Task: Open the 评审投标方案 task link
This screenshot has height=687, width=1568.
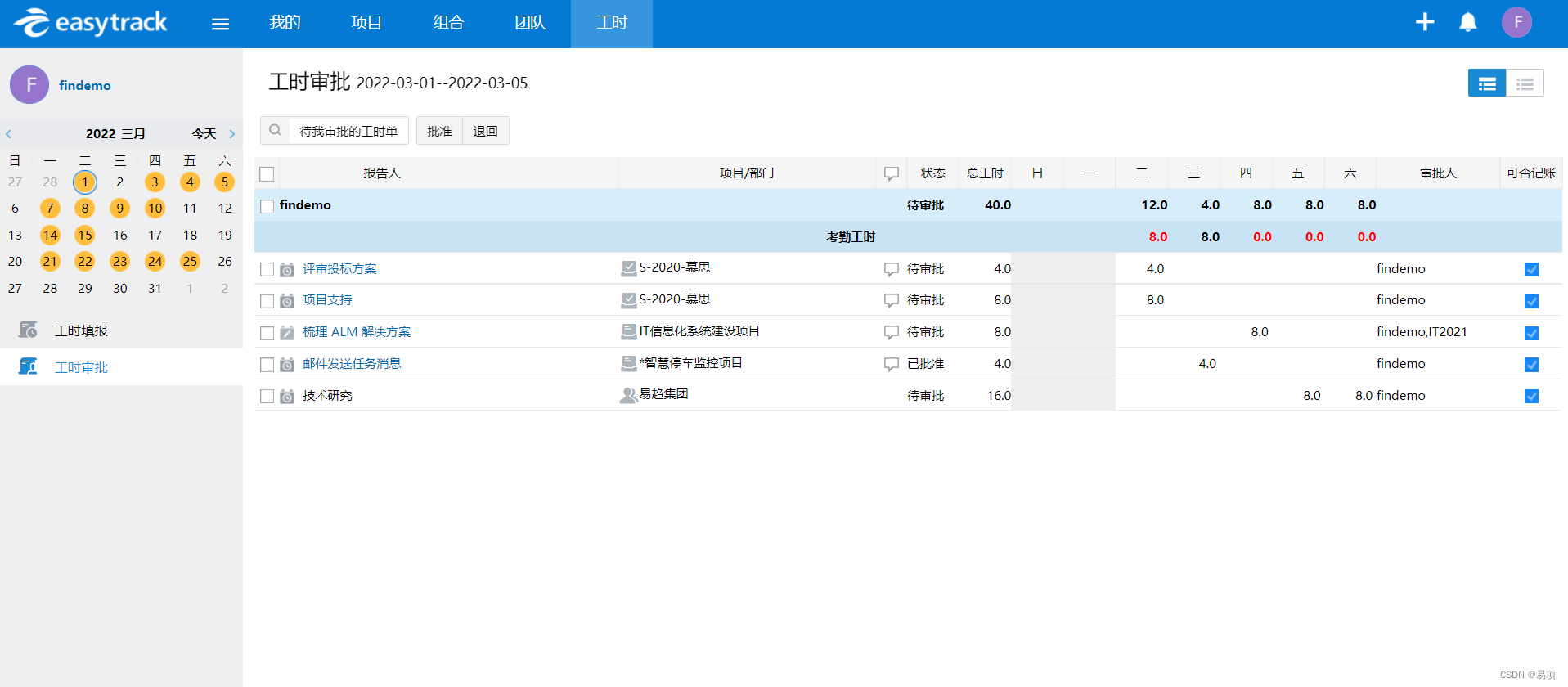Action: [x=339, y=269]
